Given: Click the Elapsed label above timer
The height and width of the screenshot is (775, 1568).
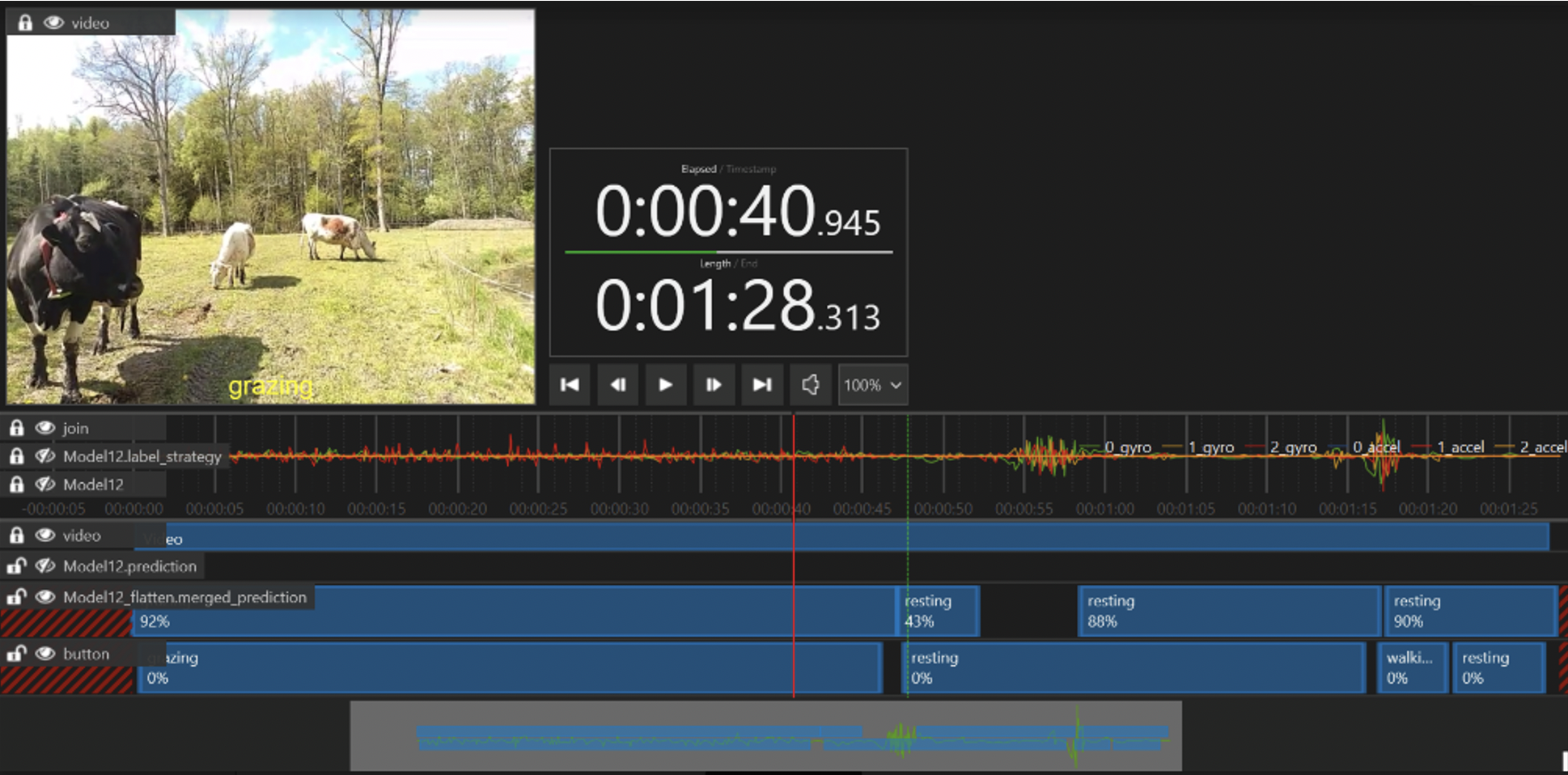Looking at the screenshot, I should (698, 169).
